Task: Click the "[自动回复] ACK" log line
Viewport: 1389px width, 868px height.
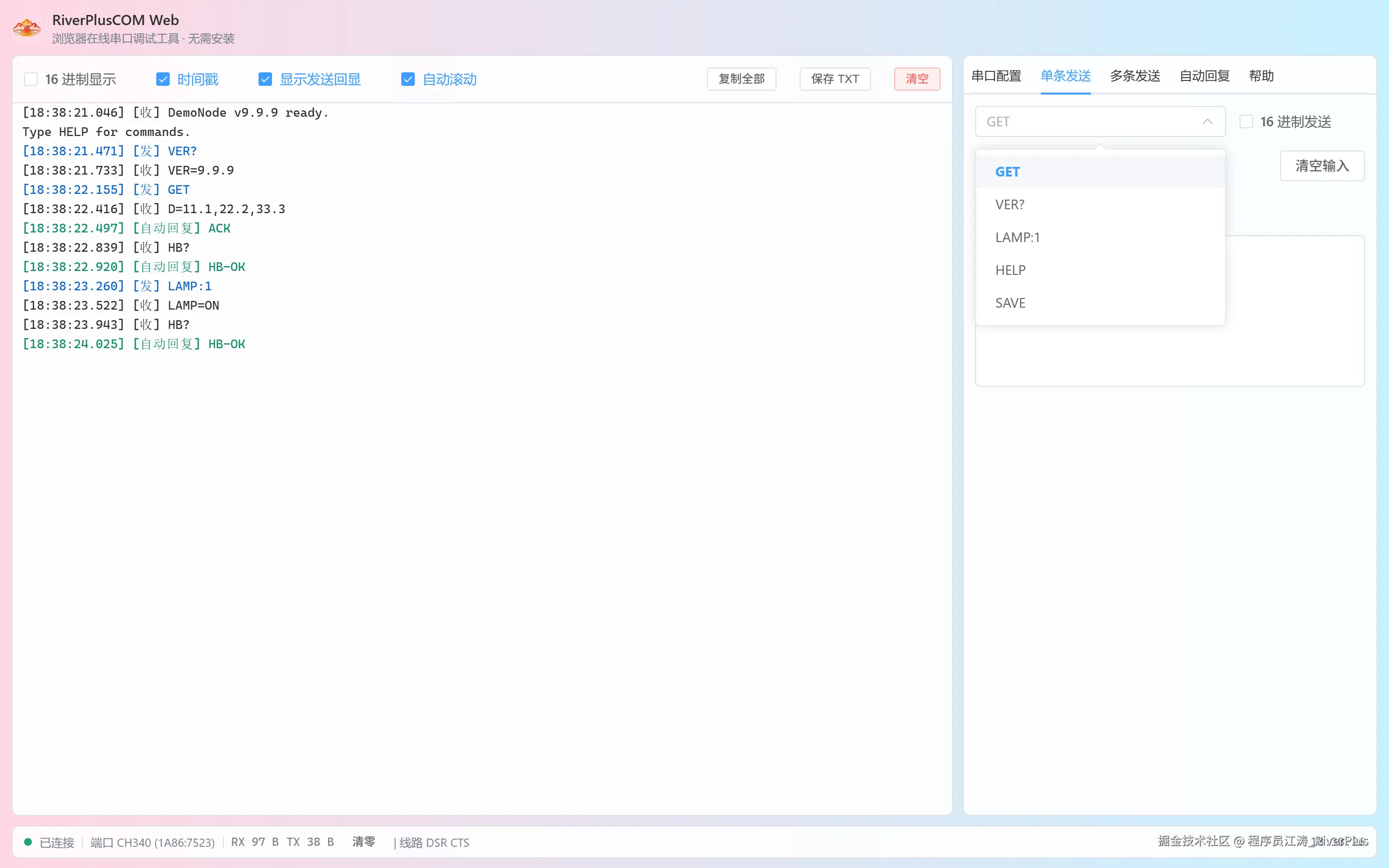Action: click(126, 229)
